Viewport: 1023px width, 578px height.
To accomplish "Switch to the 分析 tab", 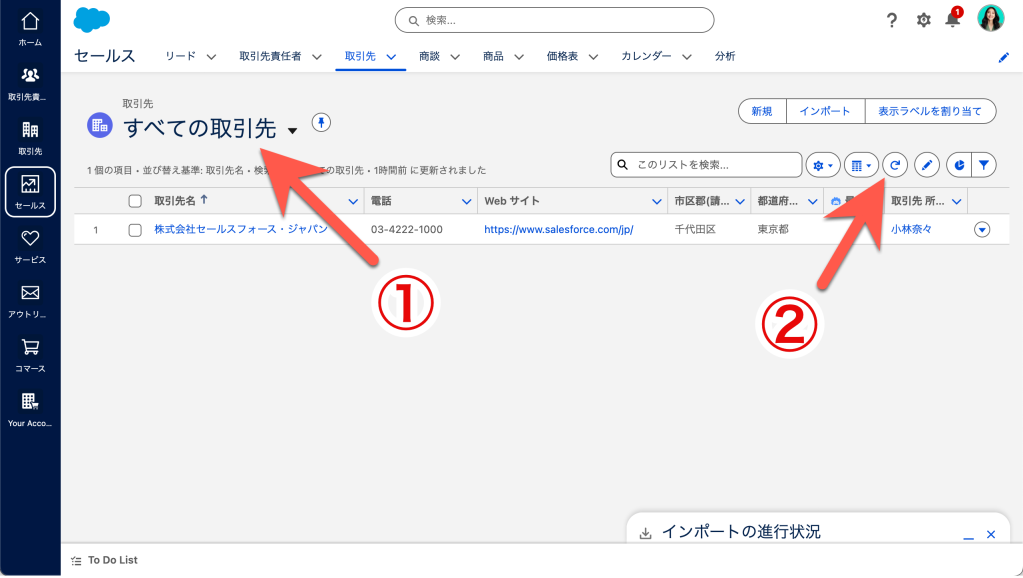I will (725, 56).
